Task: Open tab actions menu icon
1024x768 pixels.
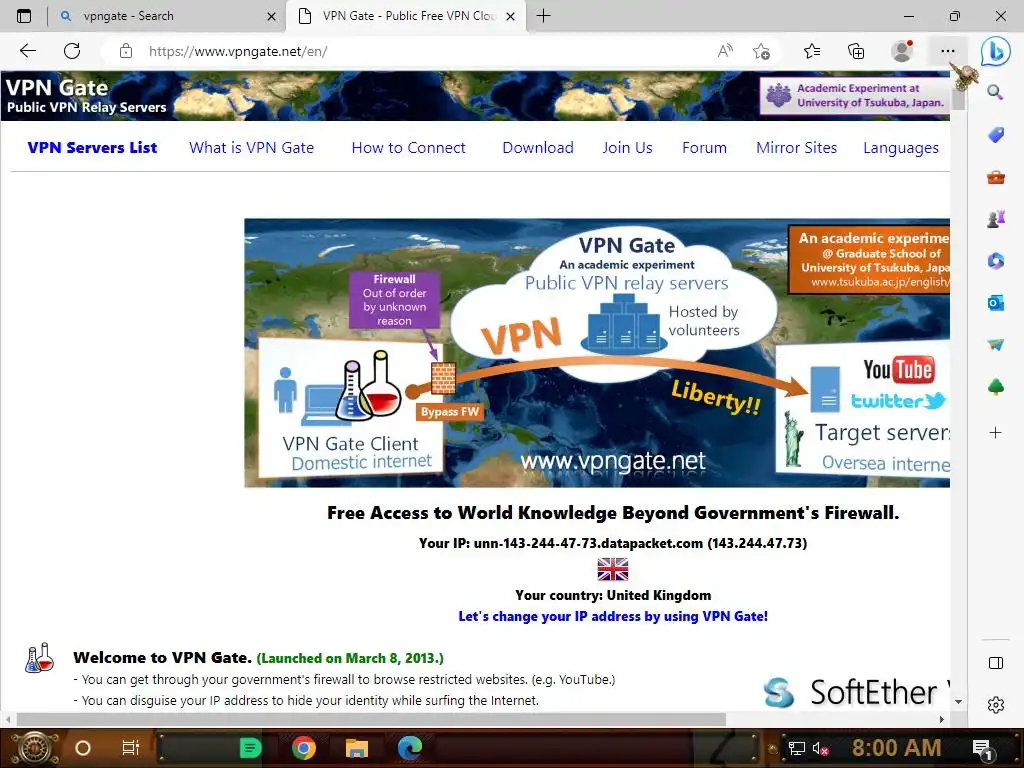Action: (24, 16)
